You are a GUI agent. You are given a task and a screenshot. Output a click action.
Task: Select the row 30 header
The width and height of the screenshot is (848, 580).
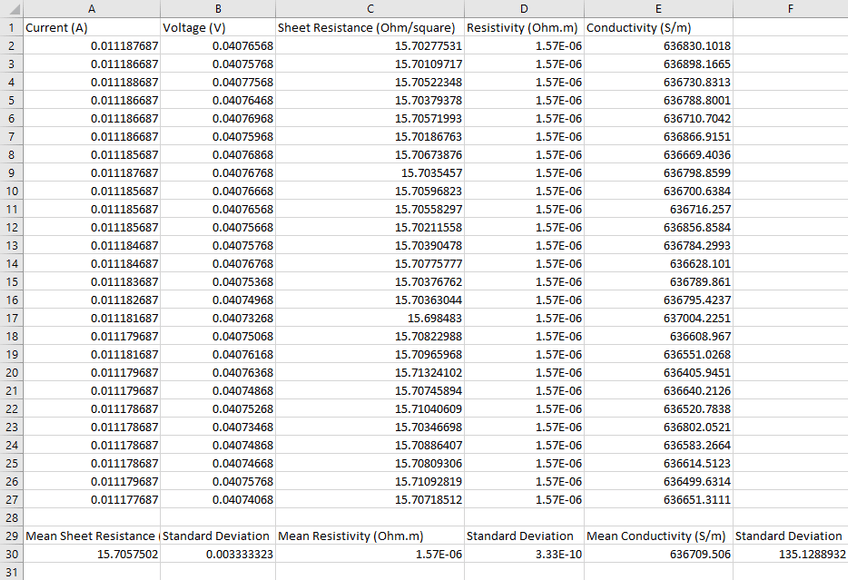coord(11,554)
